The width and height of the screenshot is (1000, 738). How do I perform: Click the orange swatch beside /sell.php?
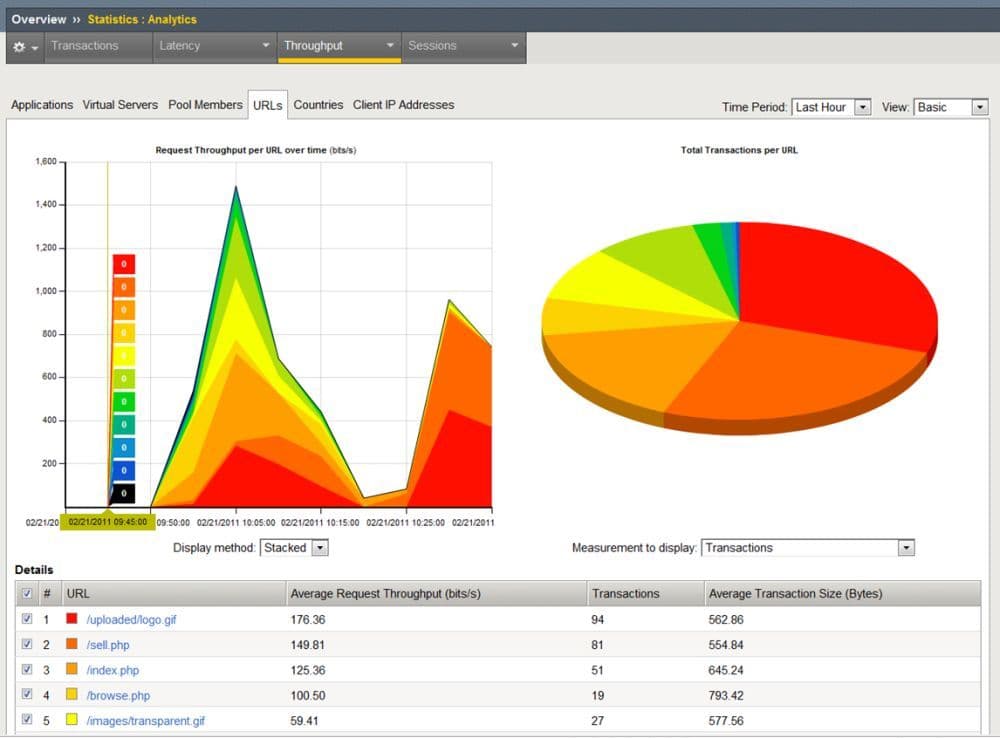click(72, 645)
